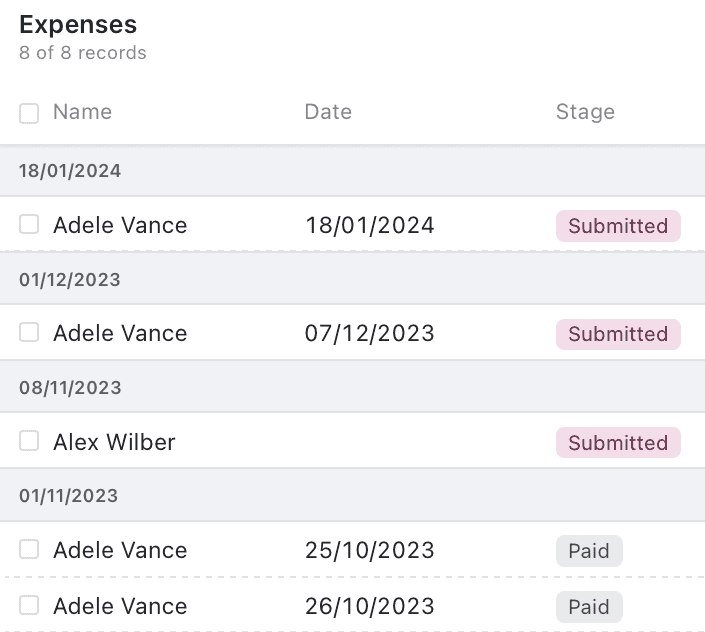Collapse the 01/12/2023 group header

[x=70, y=280]
